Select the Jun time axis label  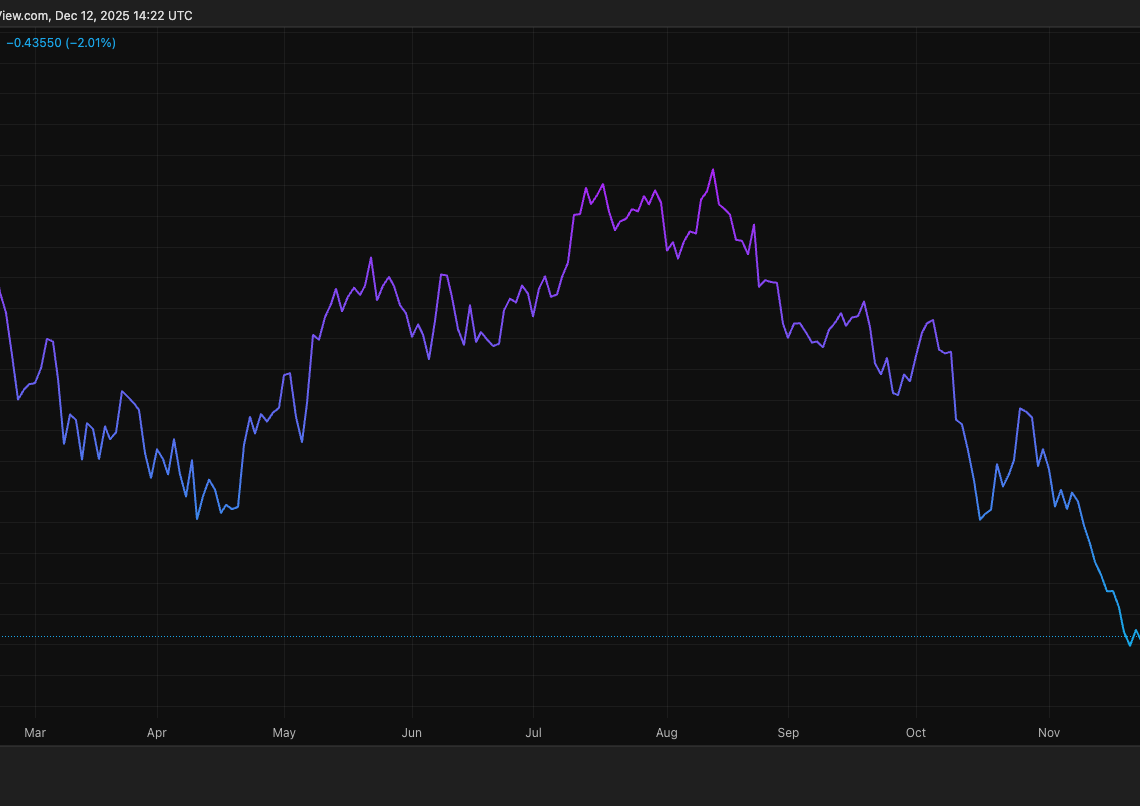click(411, 733)
